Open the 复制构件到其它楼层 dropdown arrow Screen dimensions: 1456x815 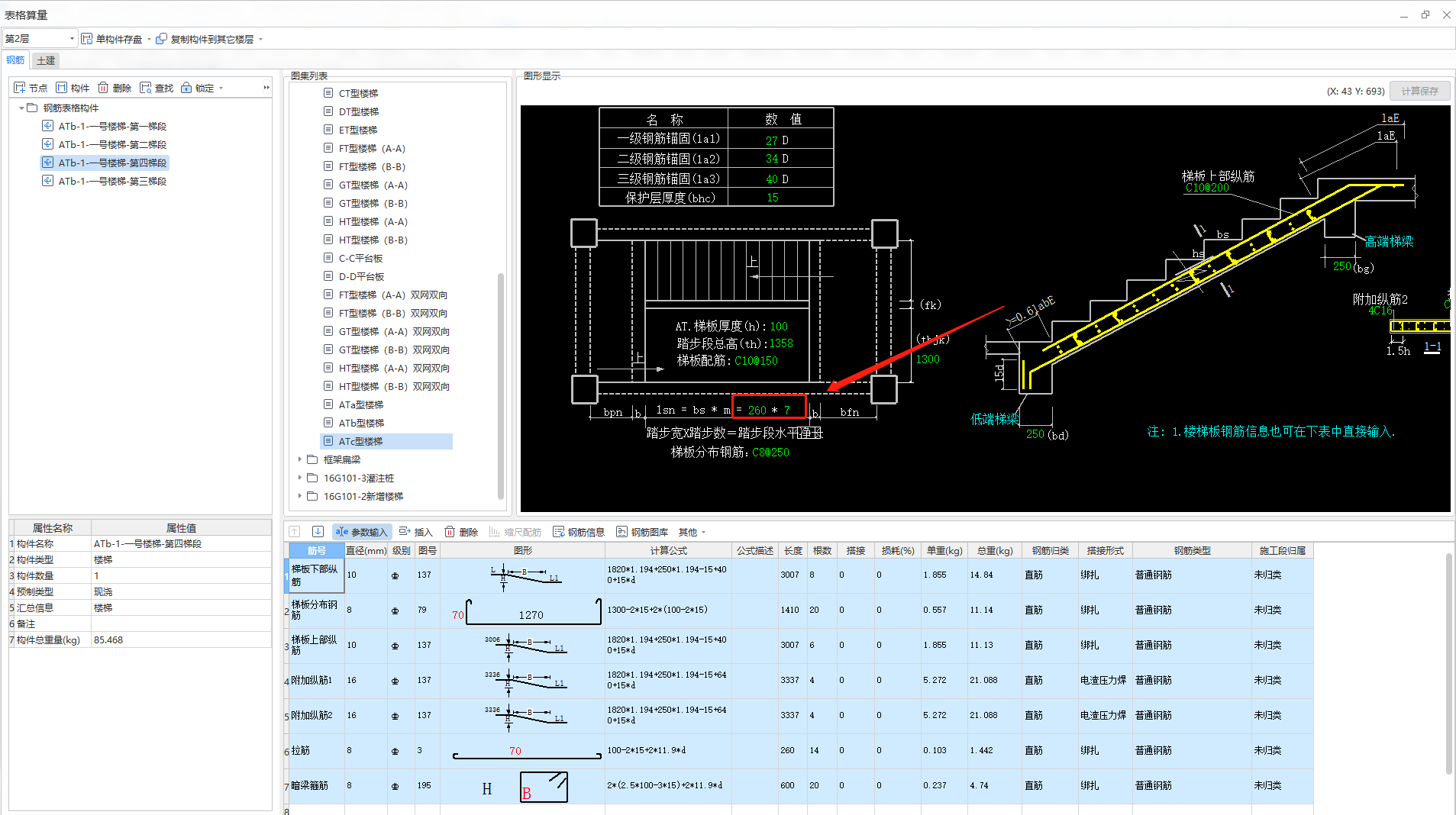[x=260, y=39]
